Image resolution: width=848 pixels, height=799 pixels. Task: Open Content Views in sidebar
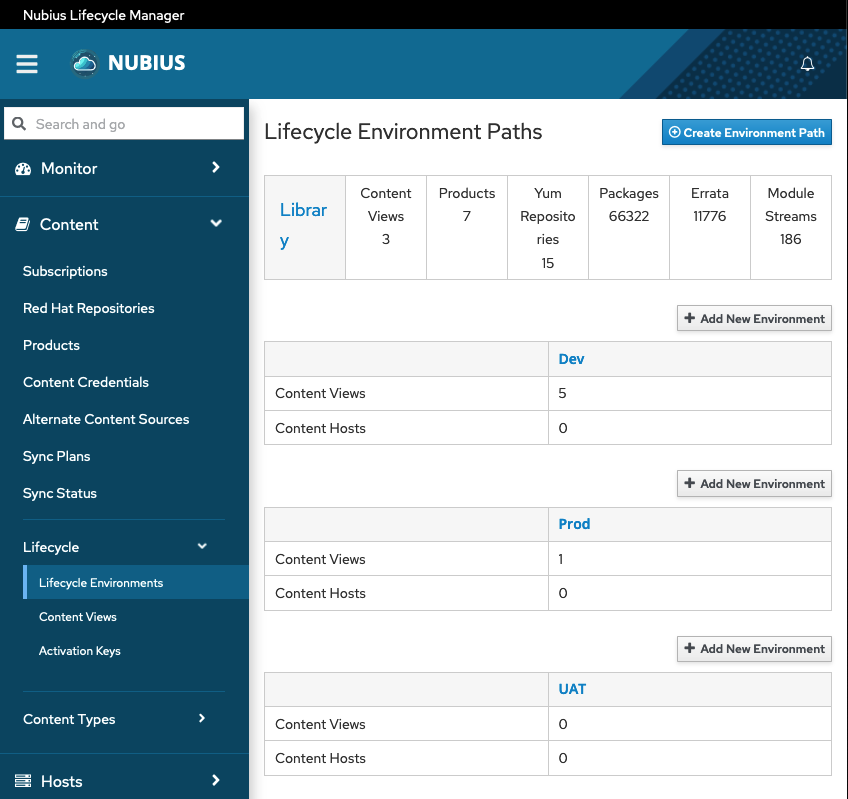click(78, 617)
